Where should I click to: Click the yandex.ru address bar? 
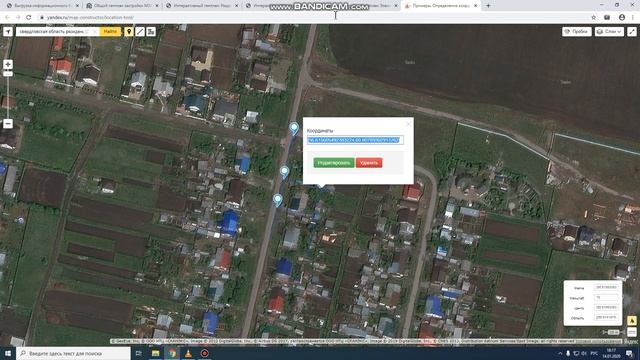tap(310, 17)
